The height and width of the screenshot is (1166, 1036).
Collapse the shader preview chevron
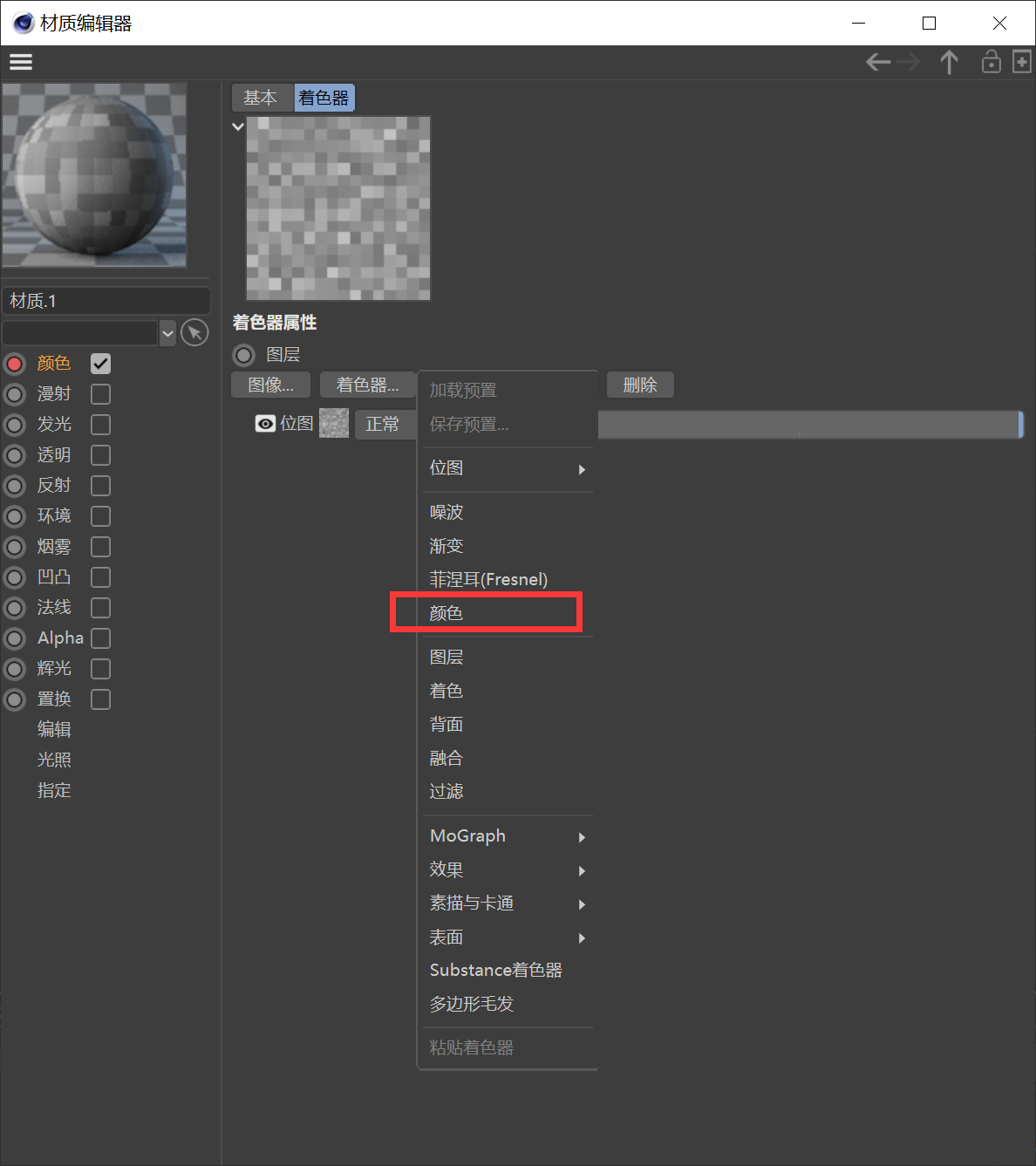click(x=238, y=126)
